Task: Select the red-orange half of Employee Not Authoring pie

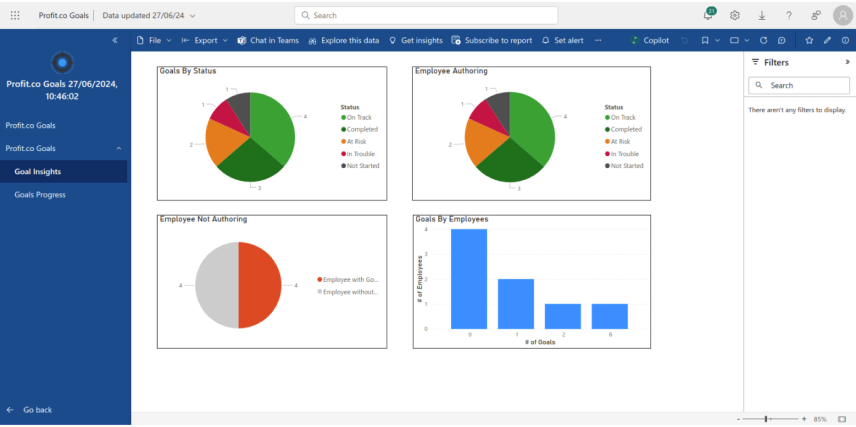Action: tap(260, 285)
